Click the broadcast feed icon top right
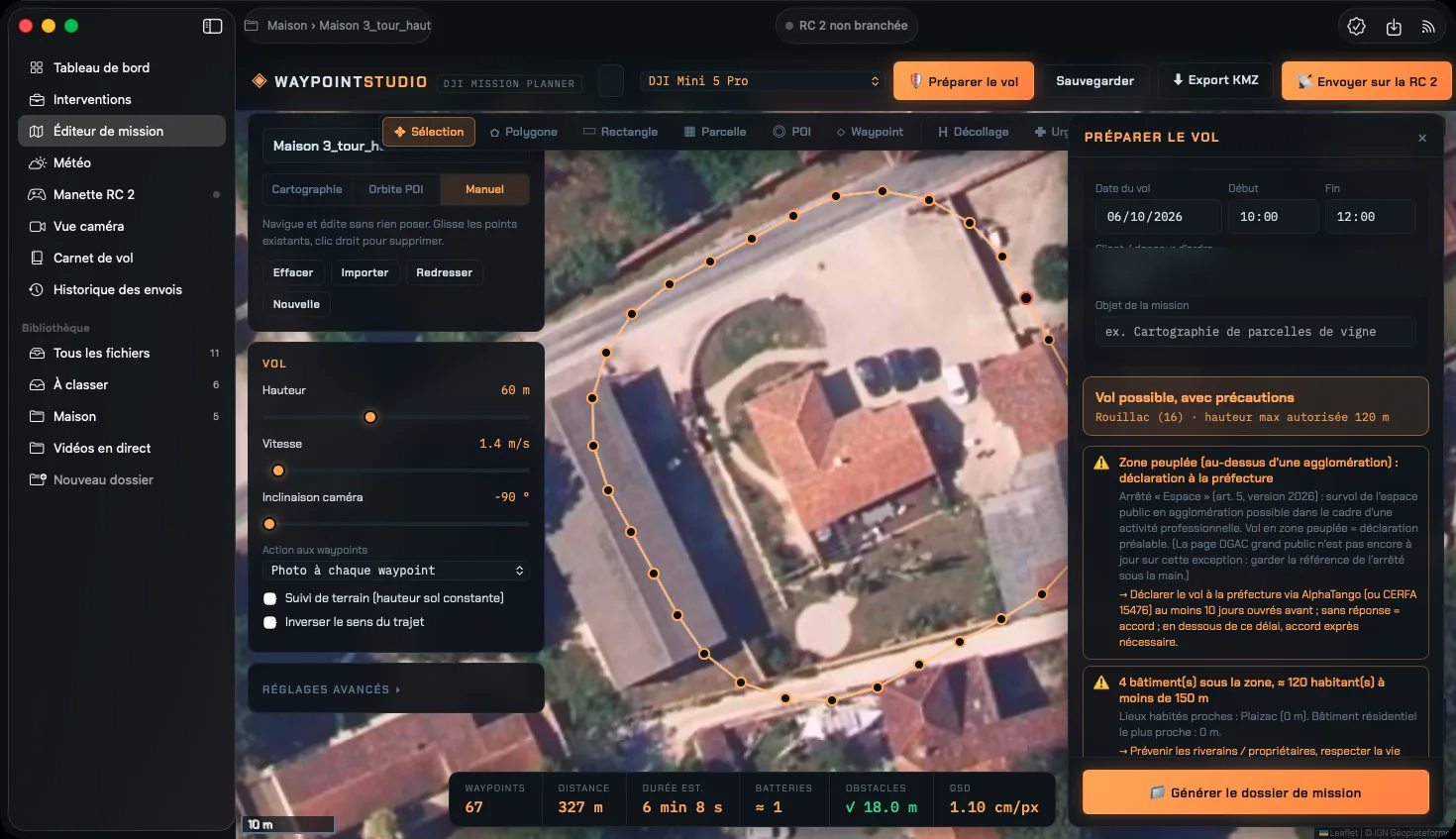 pos(1428,27)
